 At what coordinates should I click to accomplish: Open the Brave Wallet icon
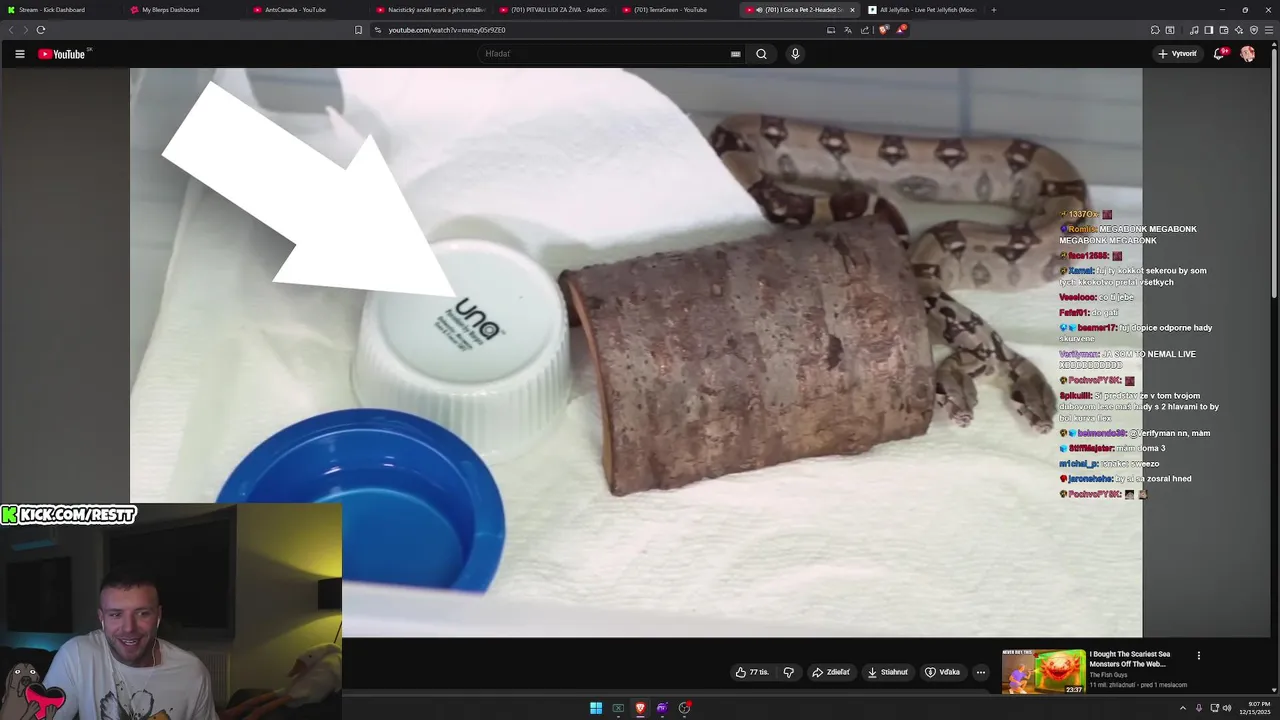1224,30
